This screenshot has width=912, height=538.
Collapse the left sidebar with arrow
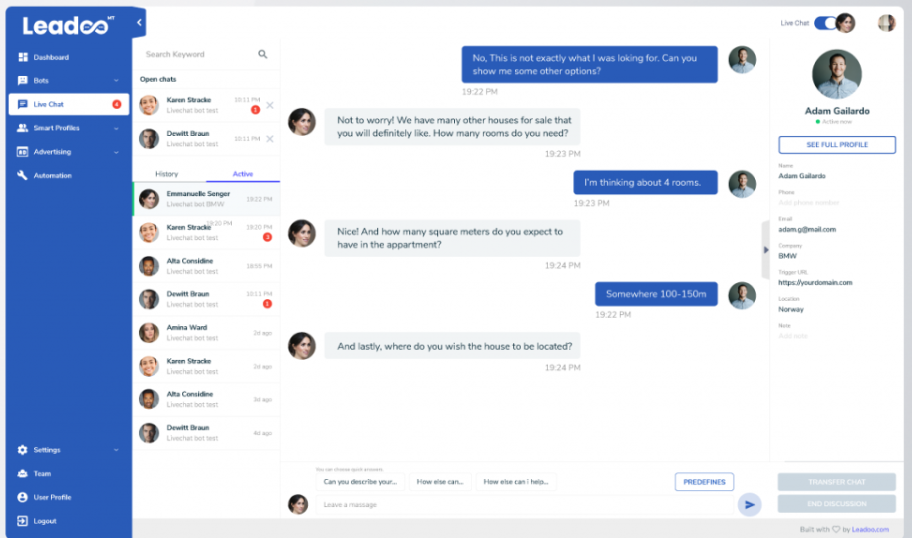(139, 22)
